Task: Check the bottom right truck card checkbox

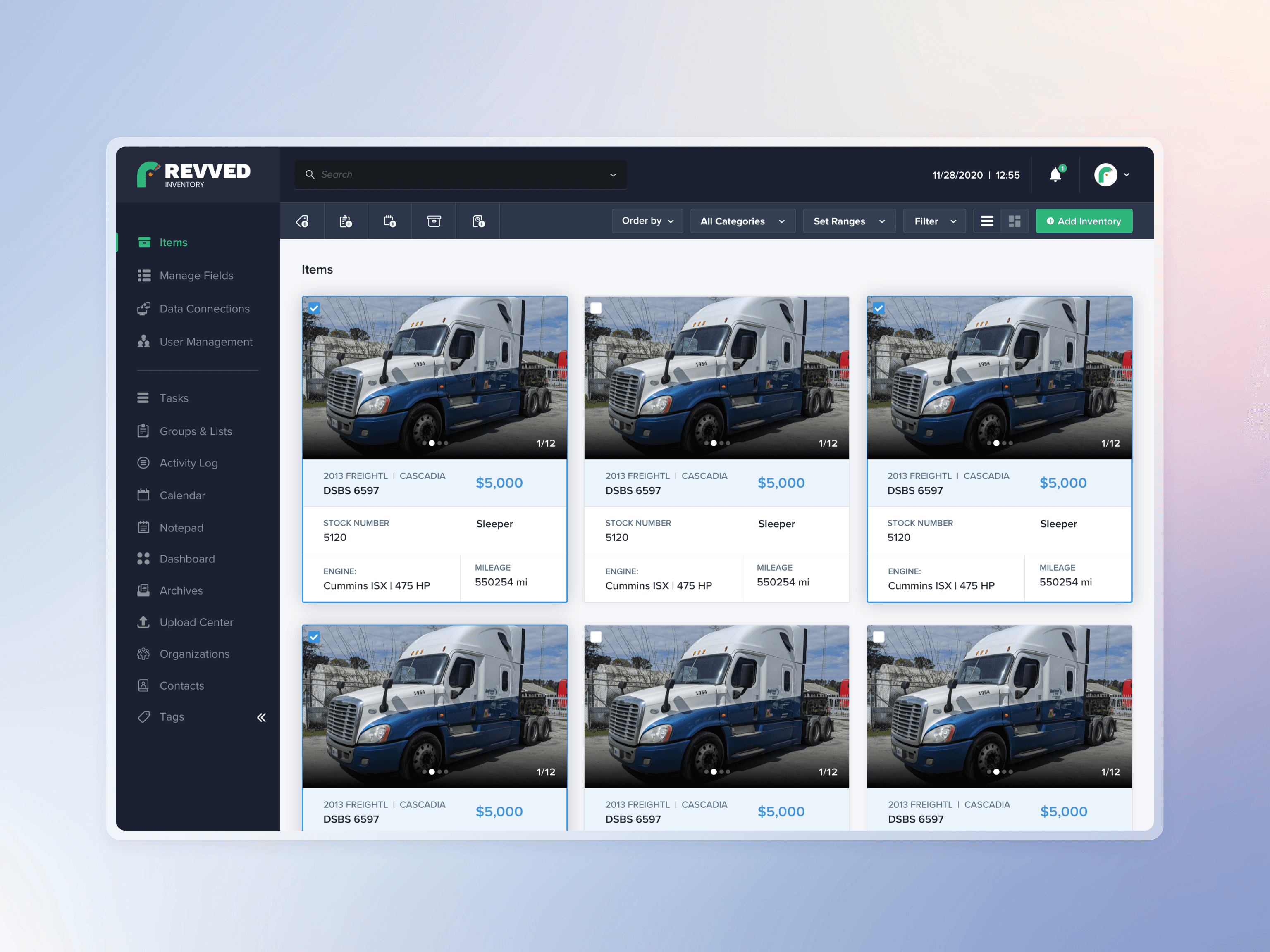Action: click(878, 637)
